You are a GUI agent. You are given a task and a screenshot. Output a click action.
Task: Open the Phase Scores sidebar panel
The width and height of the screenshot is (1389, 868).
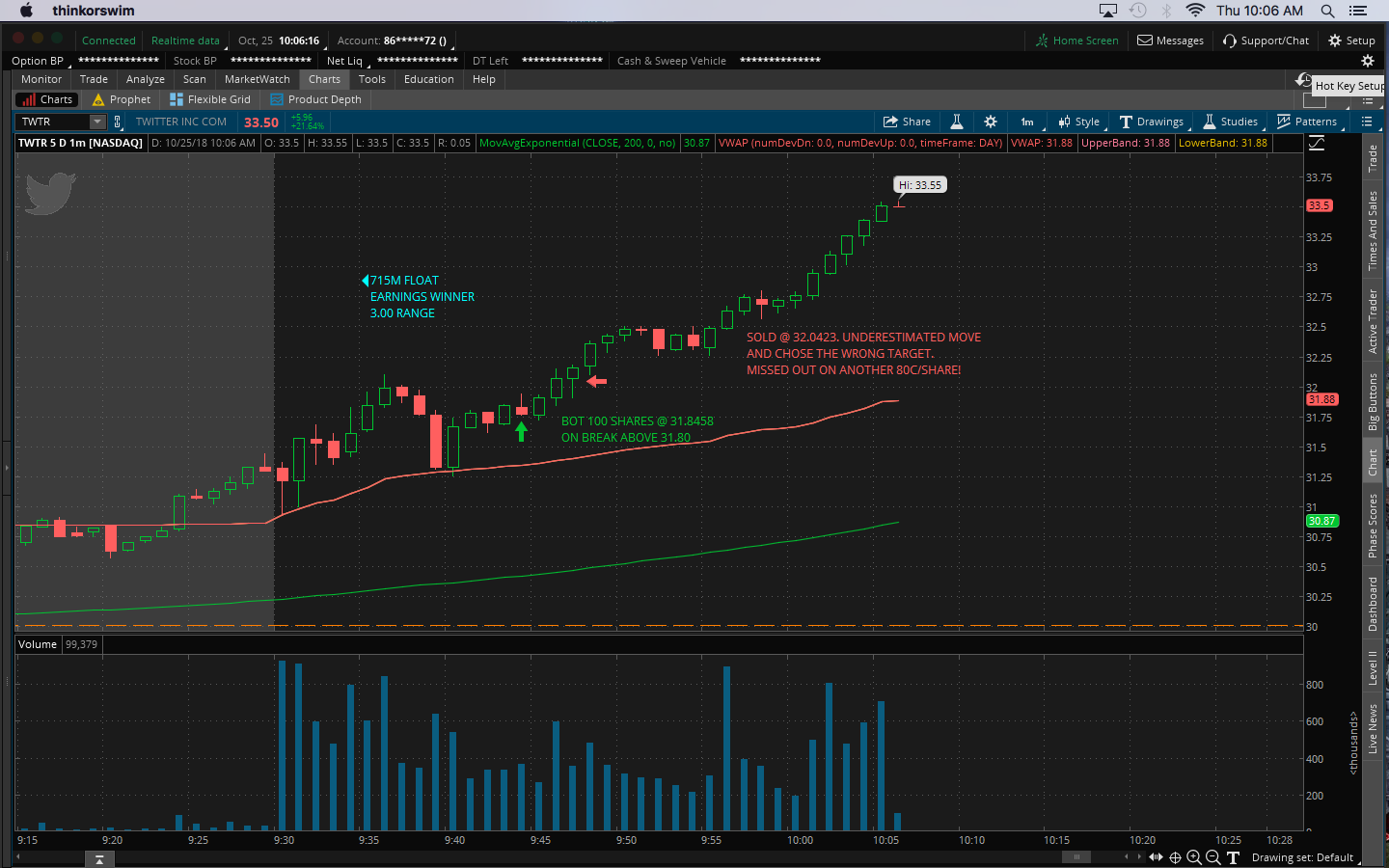(1372, 526)
